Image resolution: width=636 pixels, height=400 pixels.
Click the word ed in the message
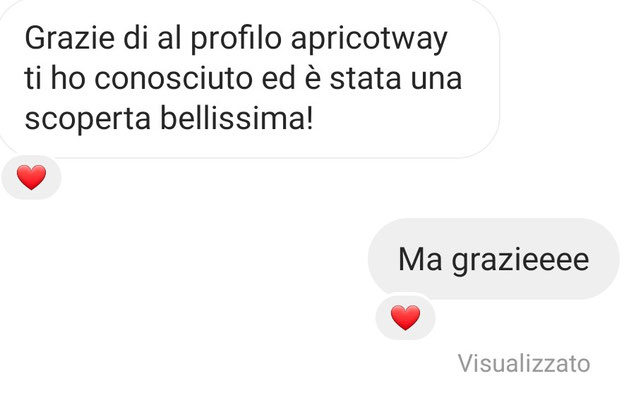278,79
